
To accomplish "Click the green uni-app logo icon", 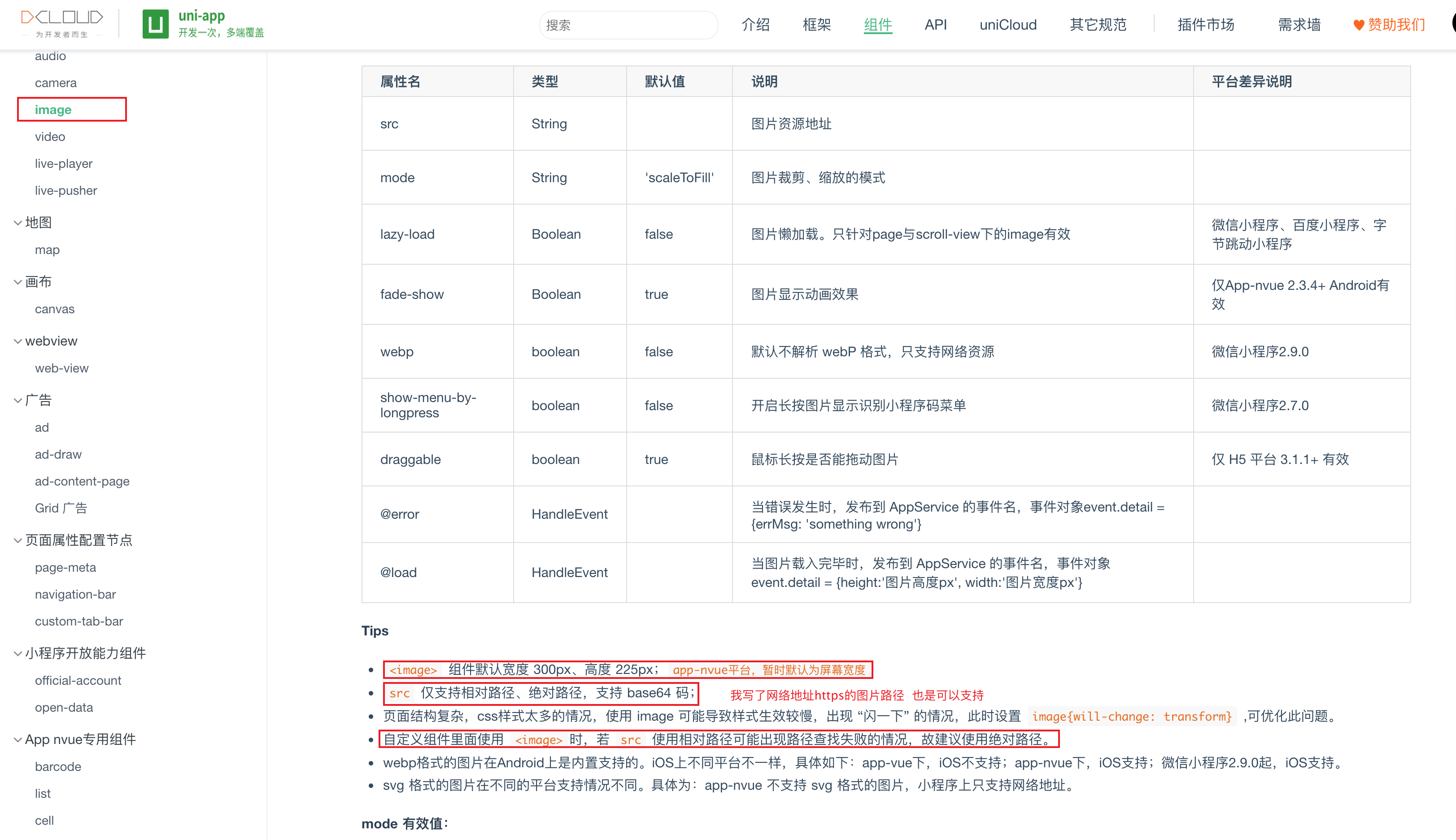I will (x=156, y=24).
